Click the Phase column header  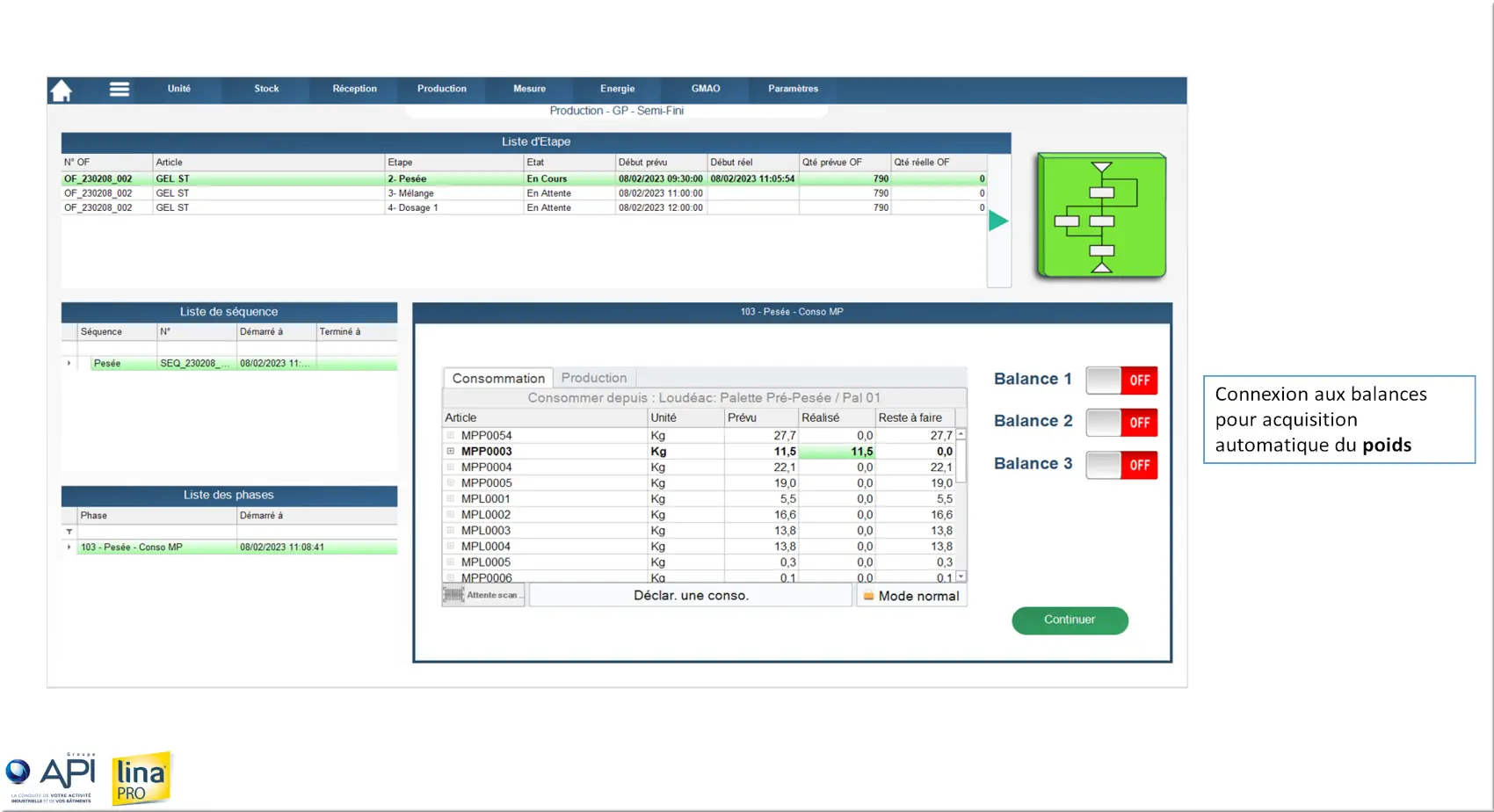(x=156, y=516)
